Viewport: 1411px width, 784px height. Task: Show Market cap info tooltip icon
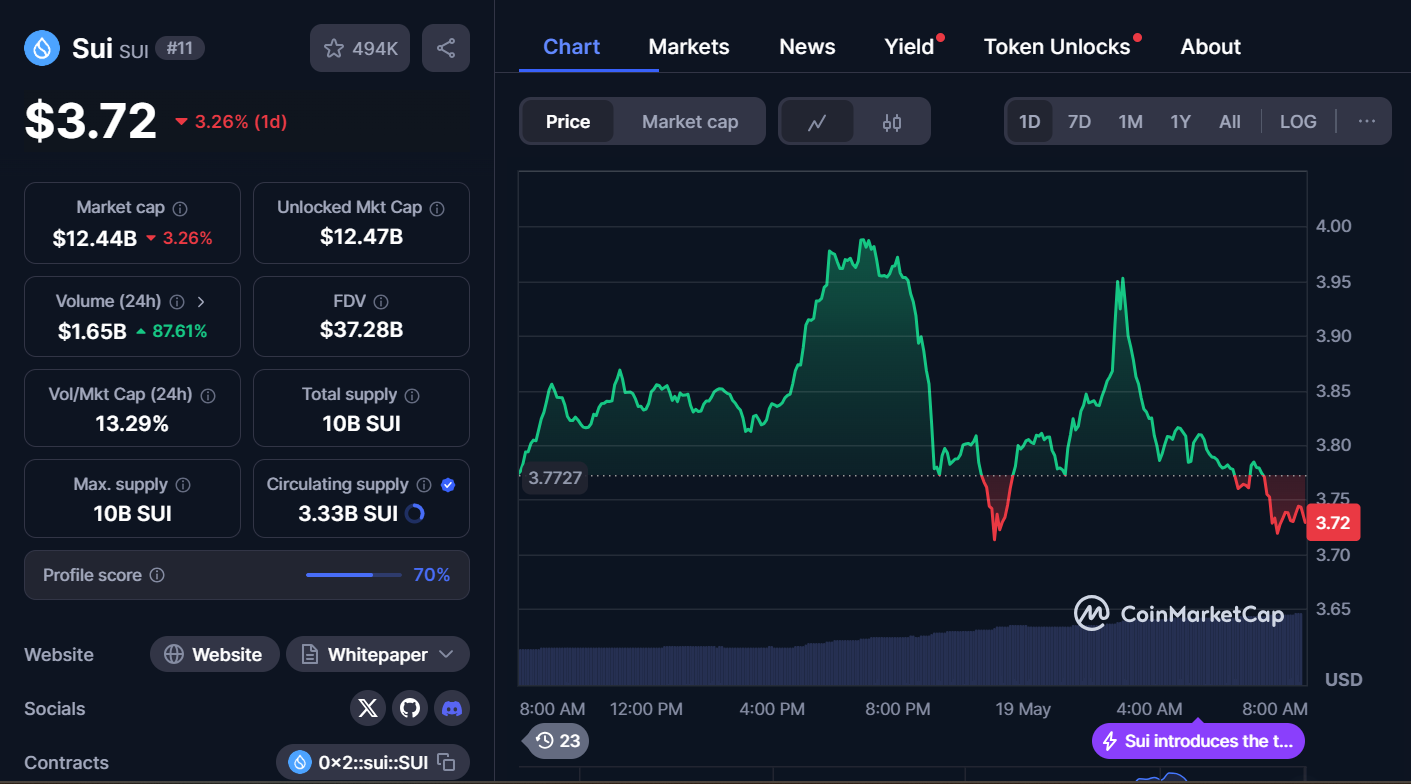tap(180, 208)
